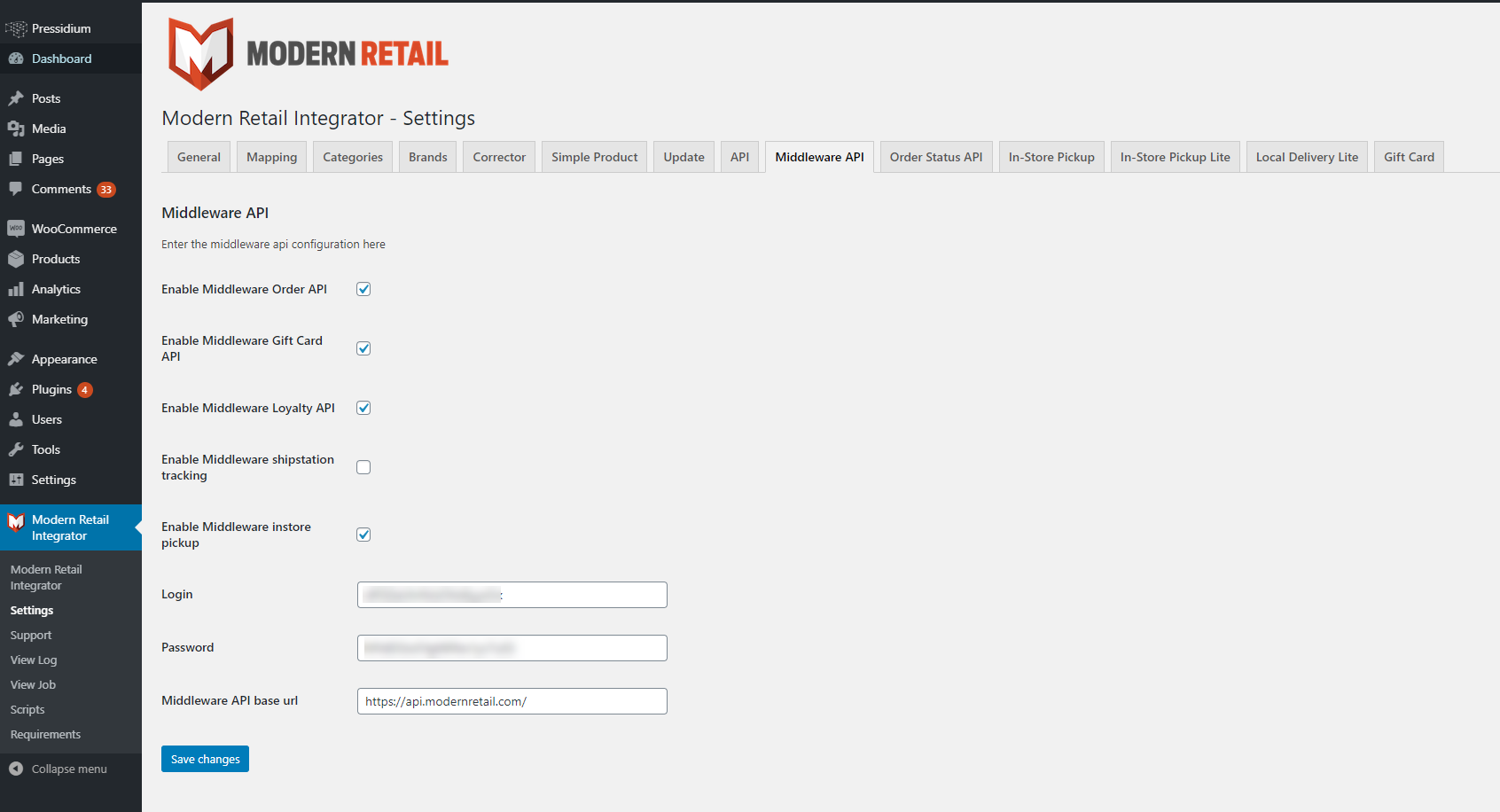Viewport: 1500px width, 812px height.
Task: Toggle Enable Middleware Loyalty API checkbox
Action: tap(363, 408)
